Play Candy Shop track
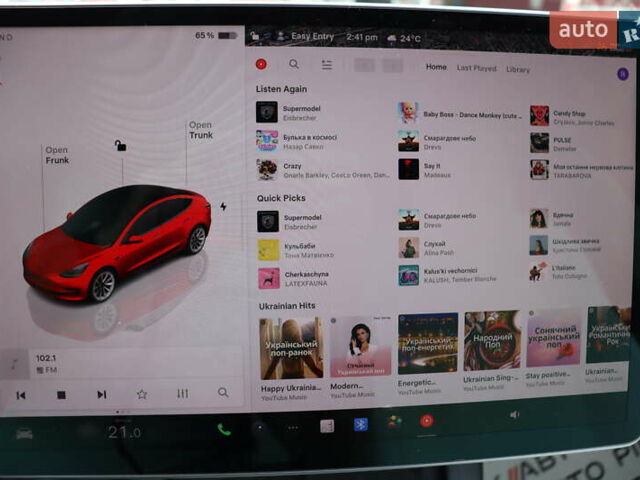The image size is (640, 480). click(x=572, y=117)
